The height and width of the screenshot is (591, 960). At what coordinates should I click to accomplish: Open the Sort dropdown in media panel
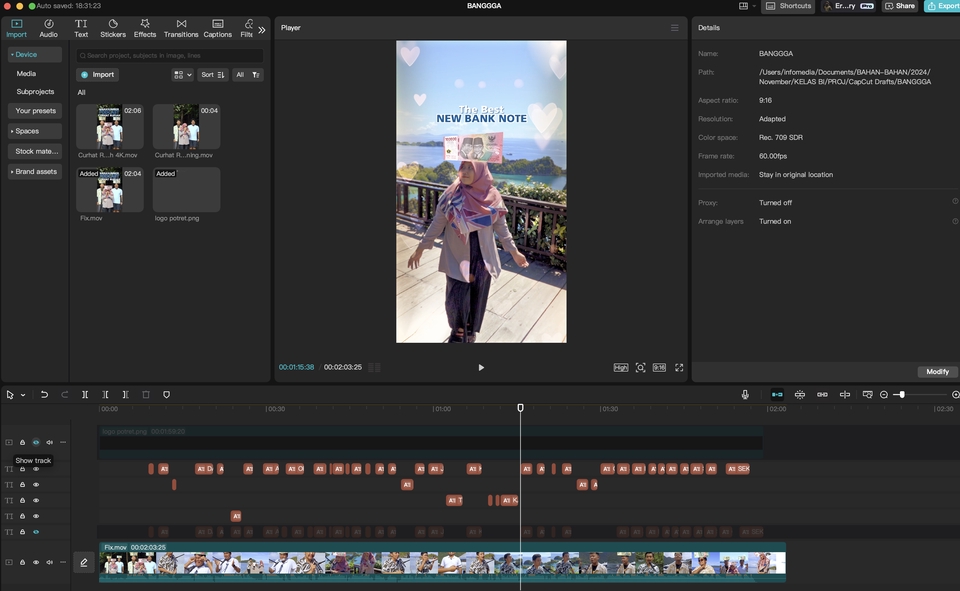coord(213,74)
